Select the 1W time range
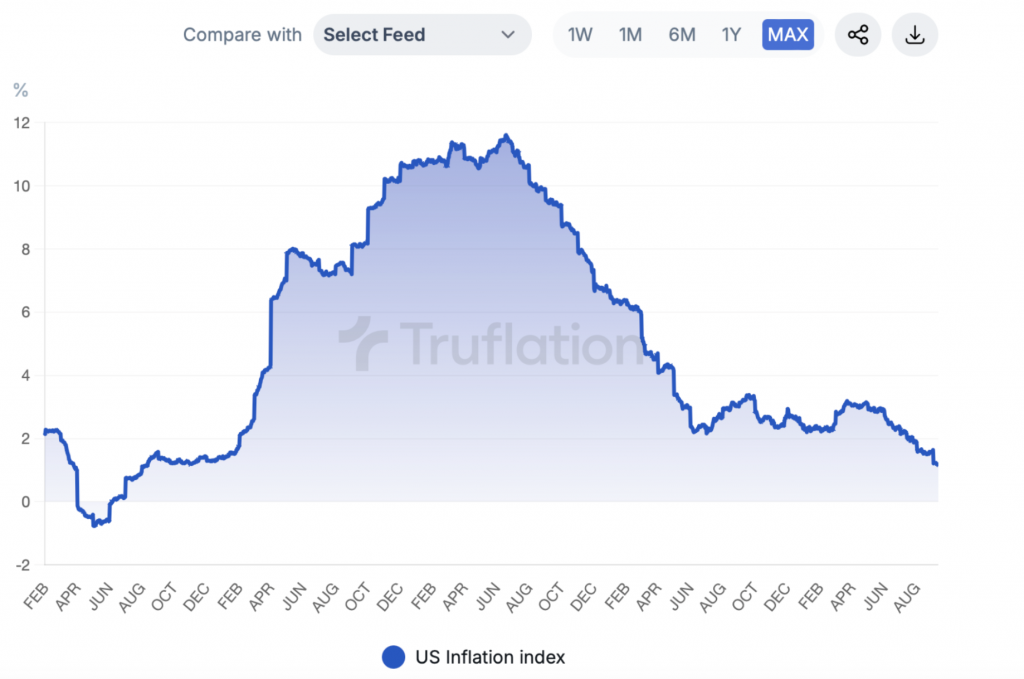1024x679 pixels. pyautogui.click(x=580, y=35)
